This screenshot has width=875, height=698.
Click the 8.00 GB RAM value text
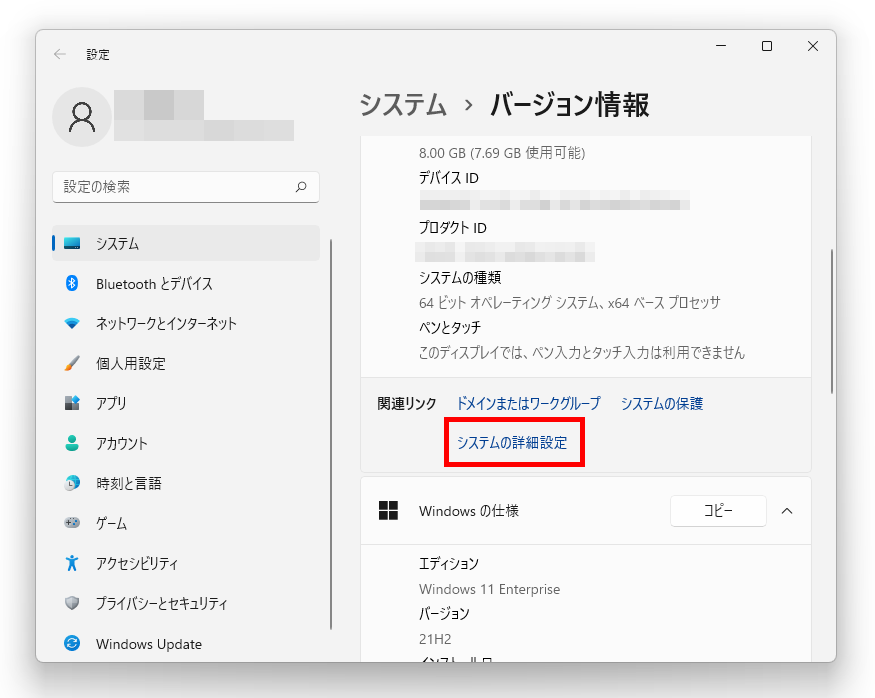[502, 153]
